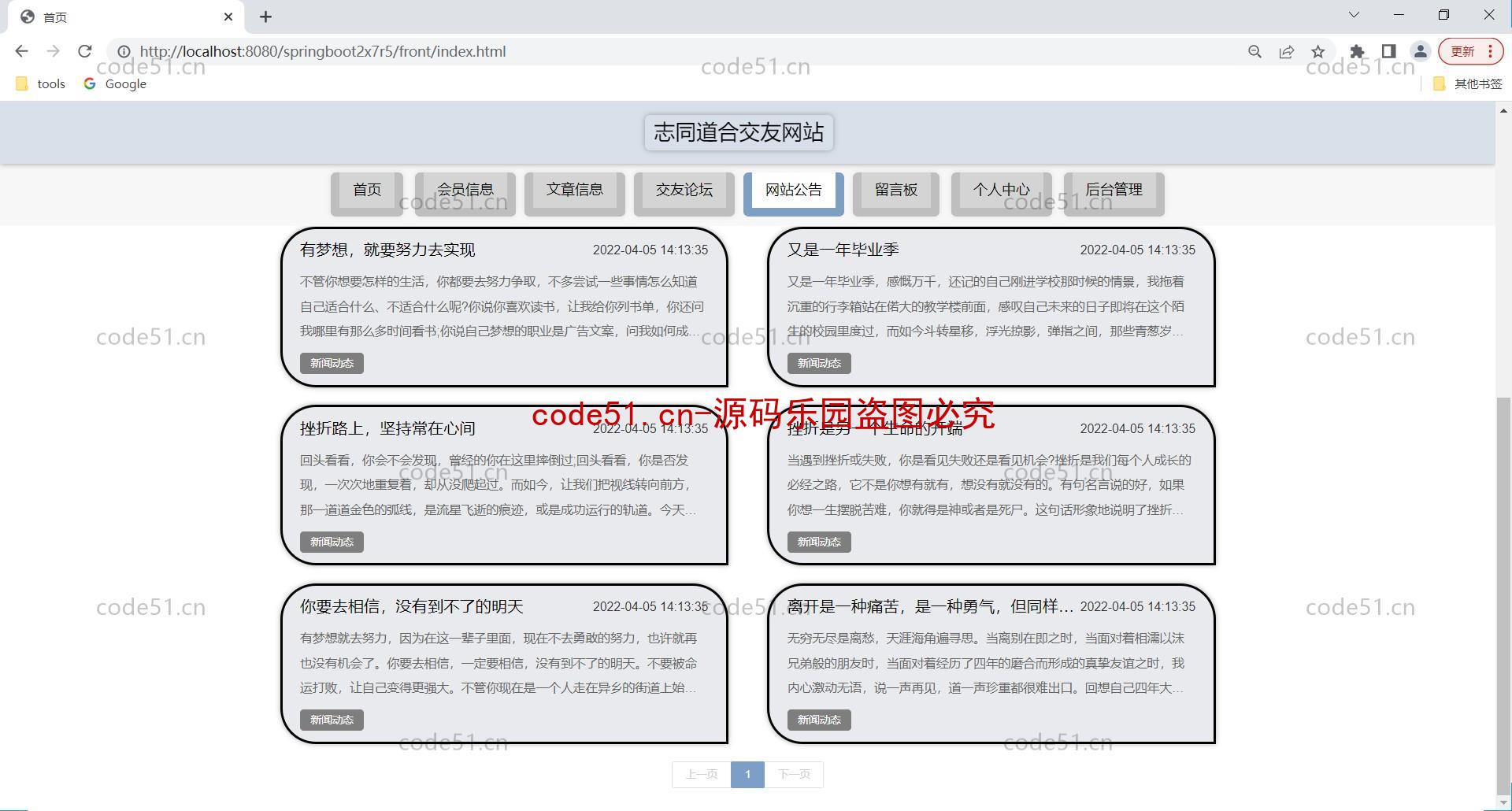Share this page icon
Viewport: 1512px width, 811px height.
pos(1286,51)
